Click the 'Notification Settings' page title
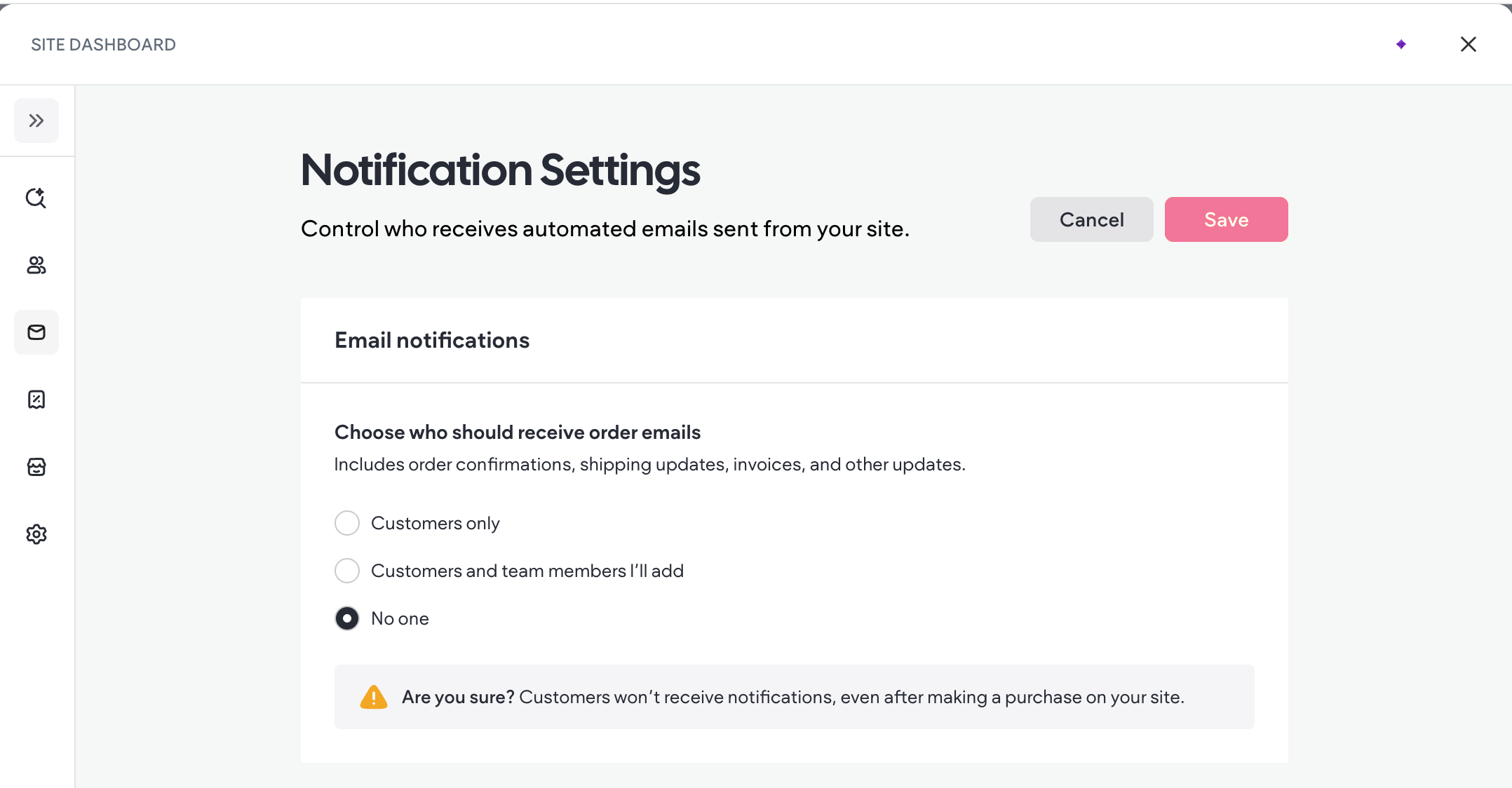The image size is (1512, 788). point(501,170)
